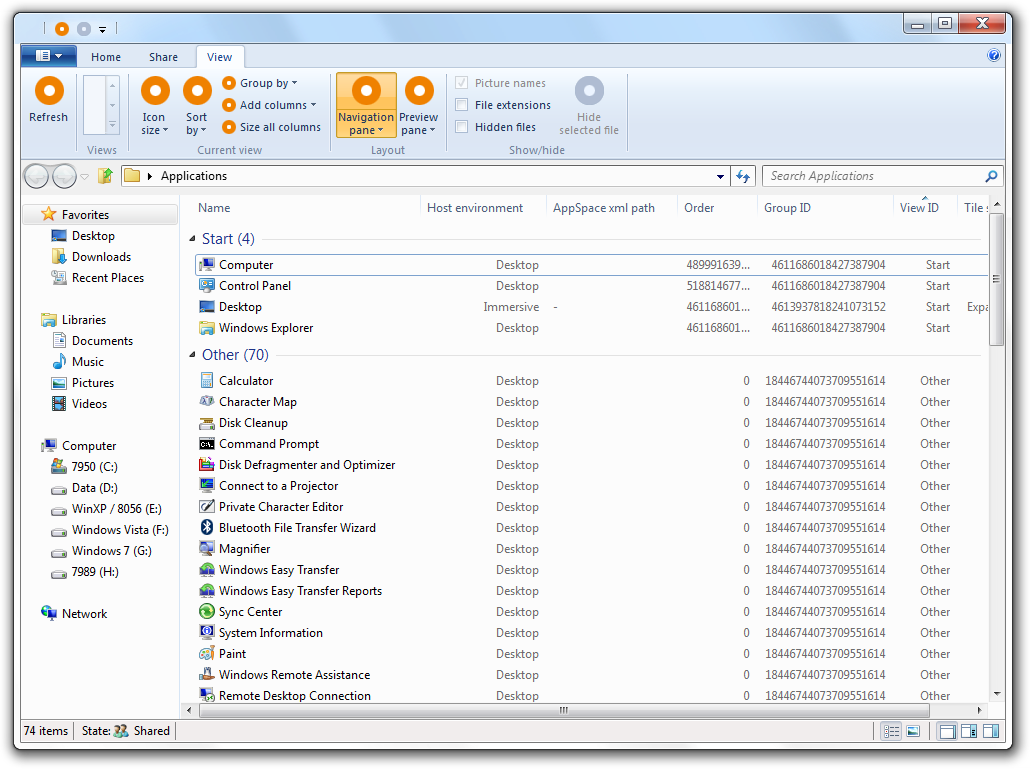This screenshot has height=769, width=1031.
Task: Click the Refresh icon in the ribbon
Action: (x=48, y=92)
